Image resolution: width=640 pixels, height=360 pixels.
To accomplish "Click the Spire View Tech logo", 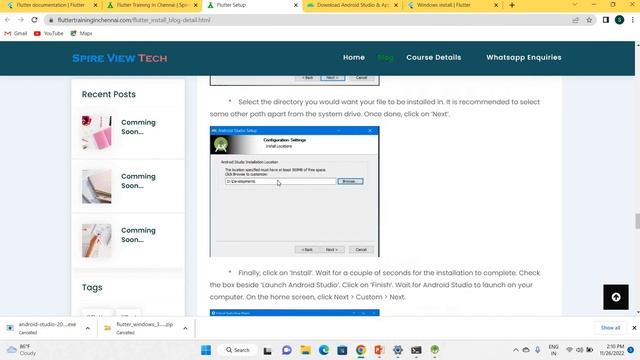I will point(120,58).
